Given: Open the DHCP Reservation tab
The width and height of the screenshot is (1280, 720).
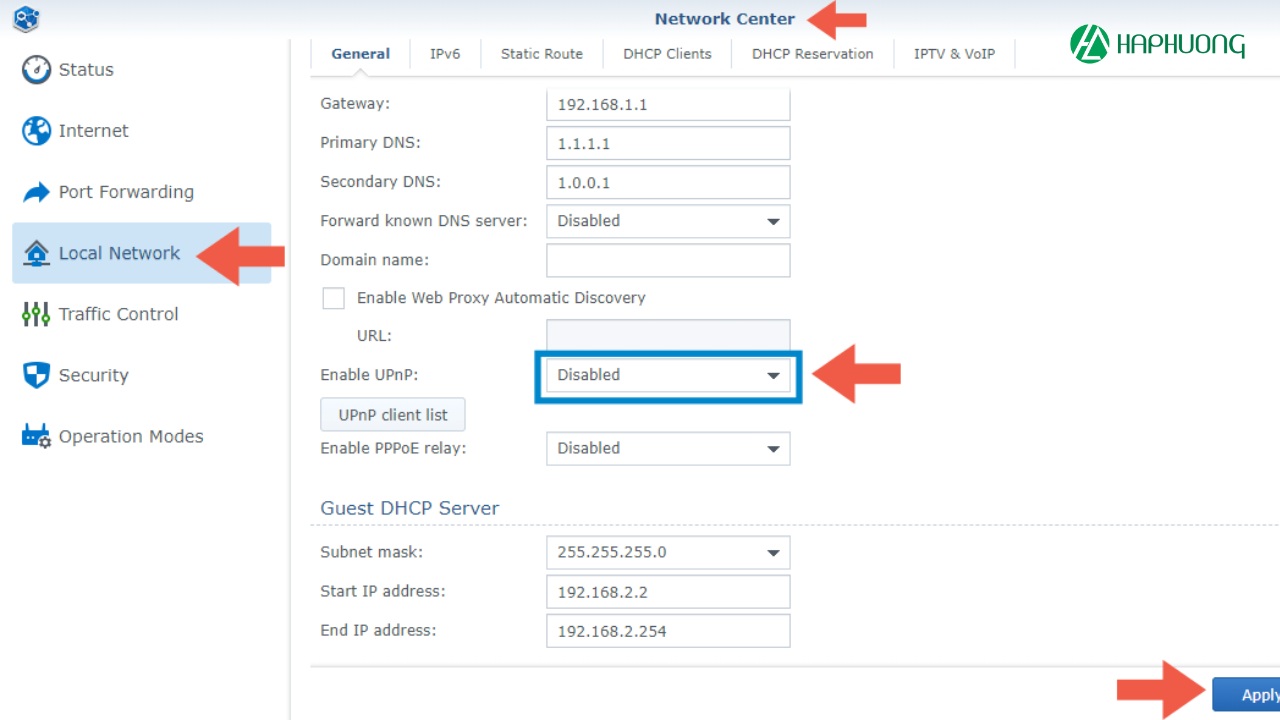Looking at the screenshot, I should click(x=812, y=54).
